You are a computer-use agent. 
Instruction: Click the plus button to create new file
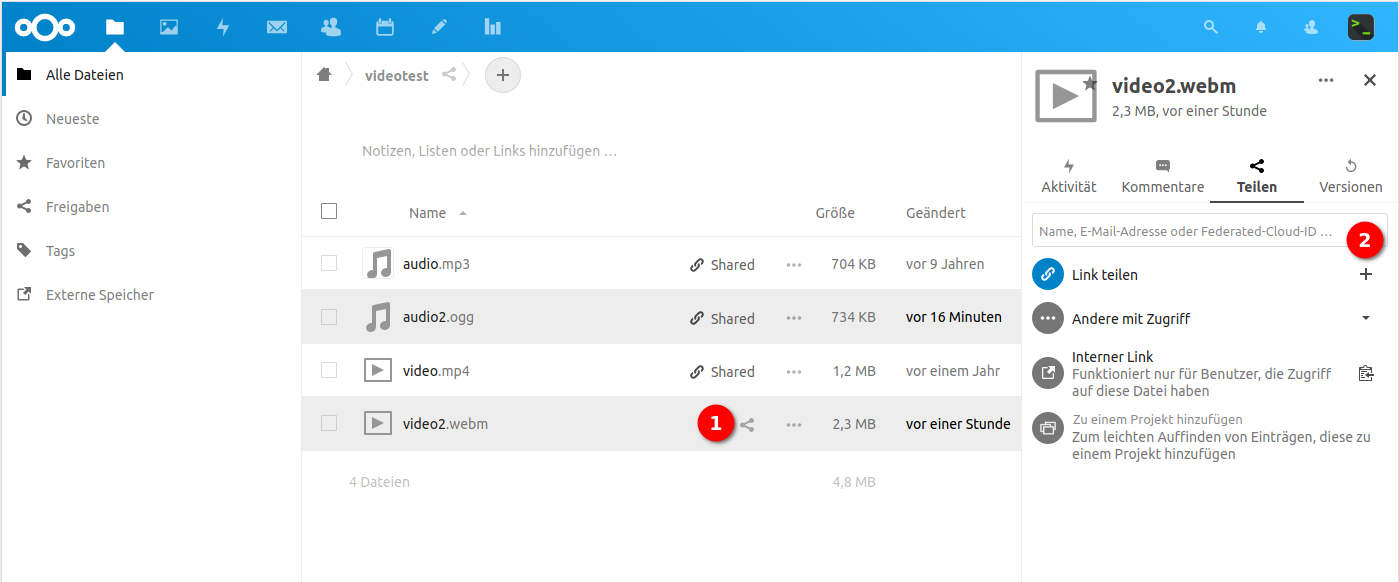coord(503,75)
